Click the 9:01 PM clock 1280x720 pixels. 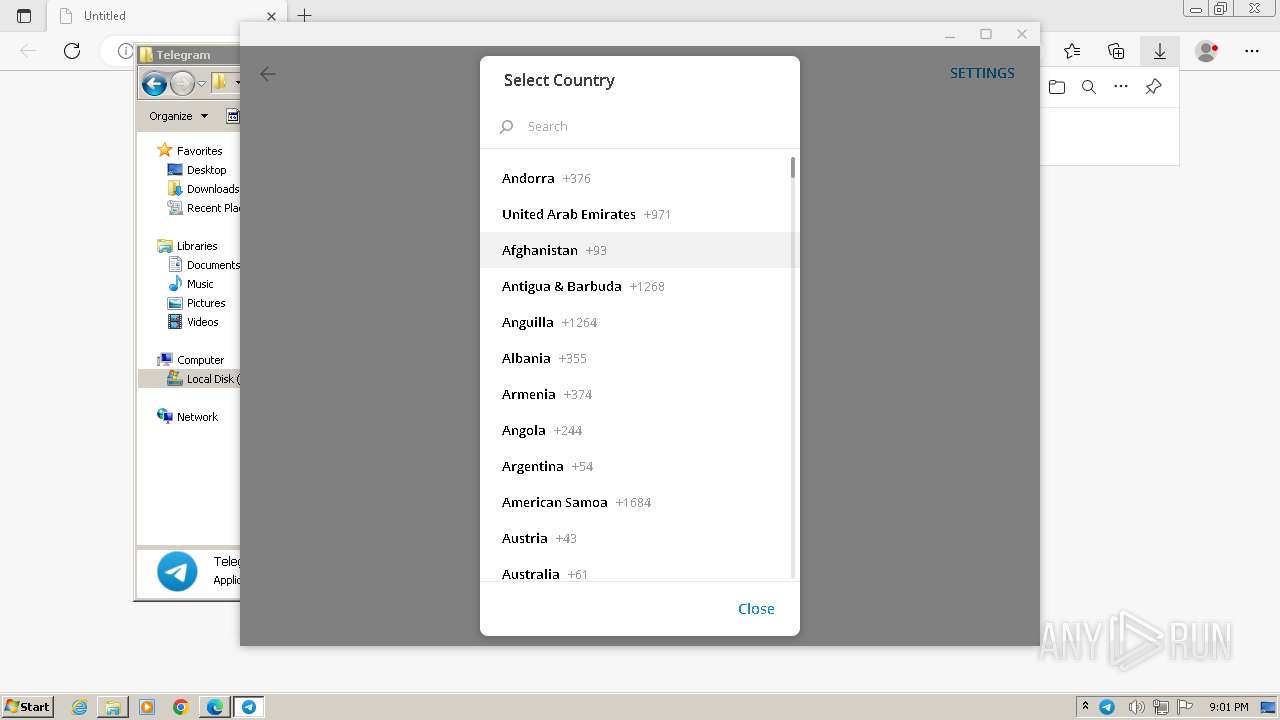(x=1228, y=707)
